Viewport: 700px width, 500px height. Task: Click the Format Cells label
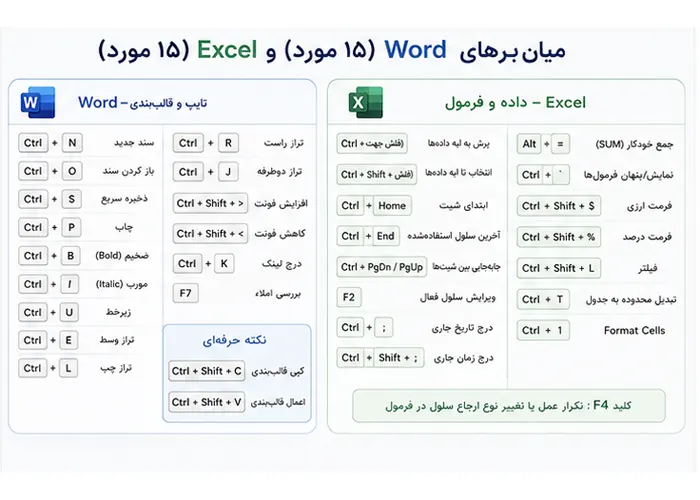point(634,331)
